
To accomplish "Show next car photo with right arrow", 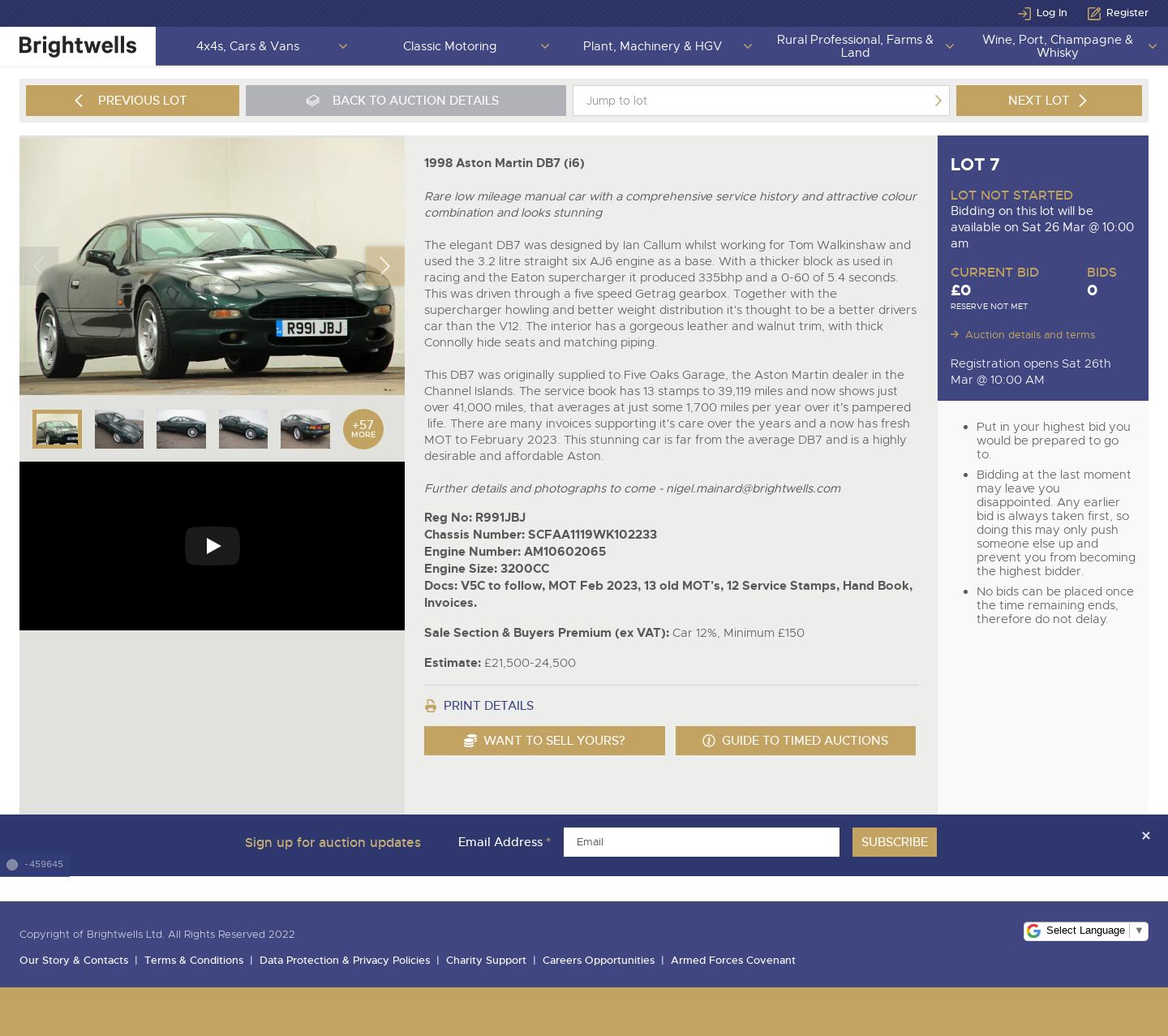I will pyautogui.click(x=385, y=266).
